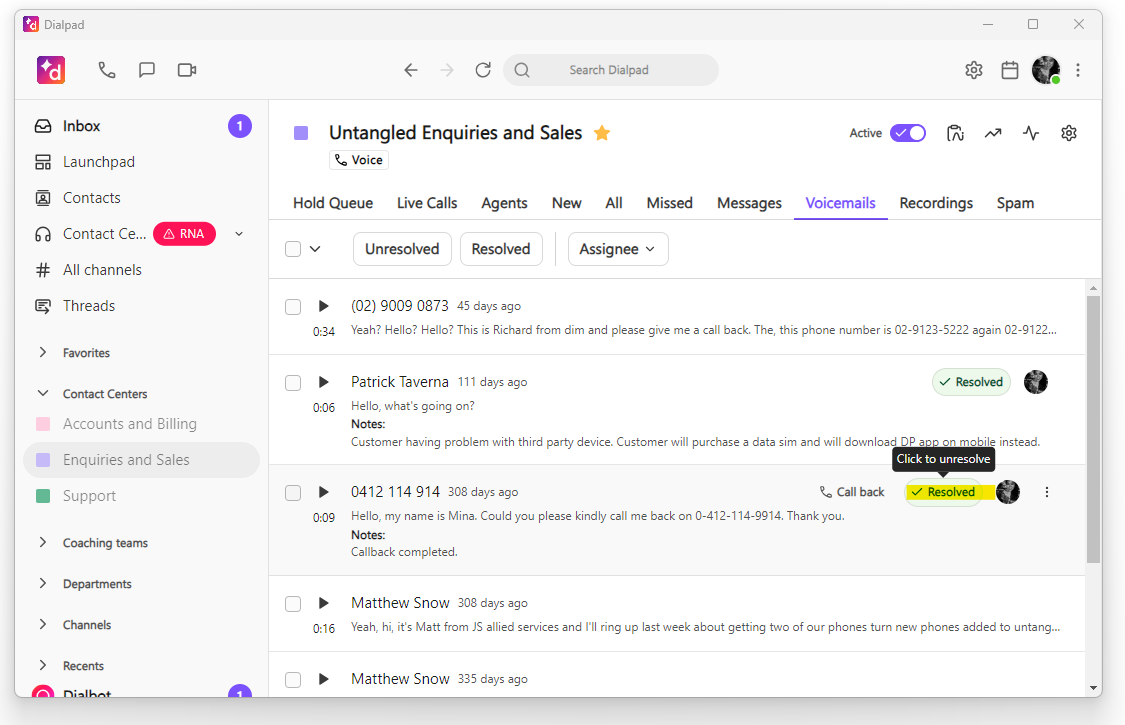The image size is (1125, 725).
Task: Open the top bar three-dot menu
Action: click(1078, 70)
